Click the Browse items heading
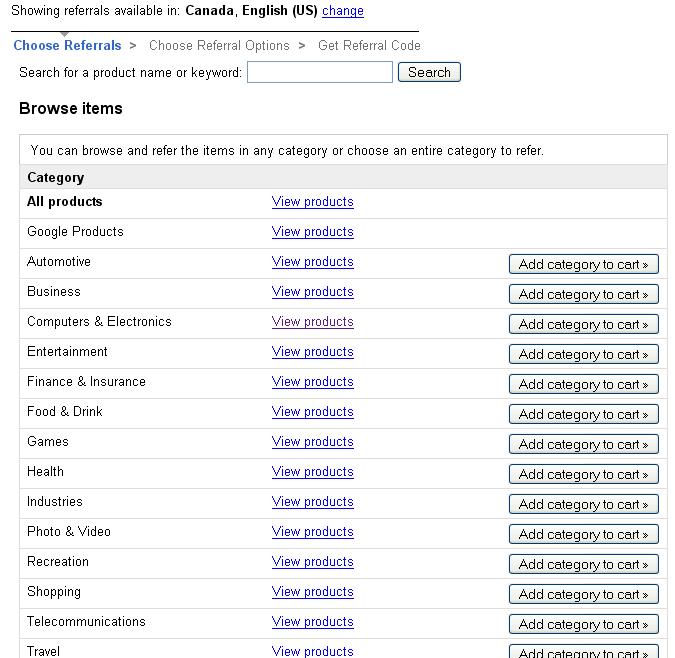 point(71,108)
